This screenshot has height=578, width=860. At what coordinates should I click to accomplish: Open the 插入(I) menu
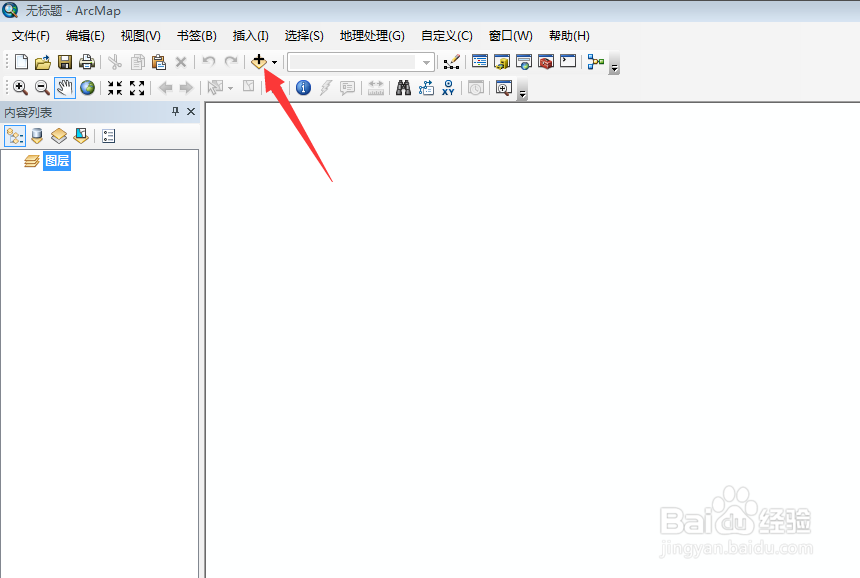[x=251, y=36]
